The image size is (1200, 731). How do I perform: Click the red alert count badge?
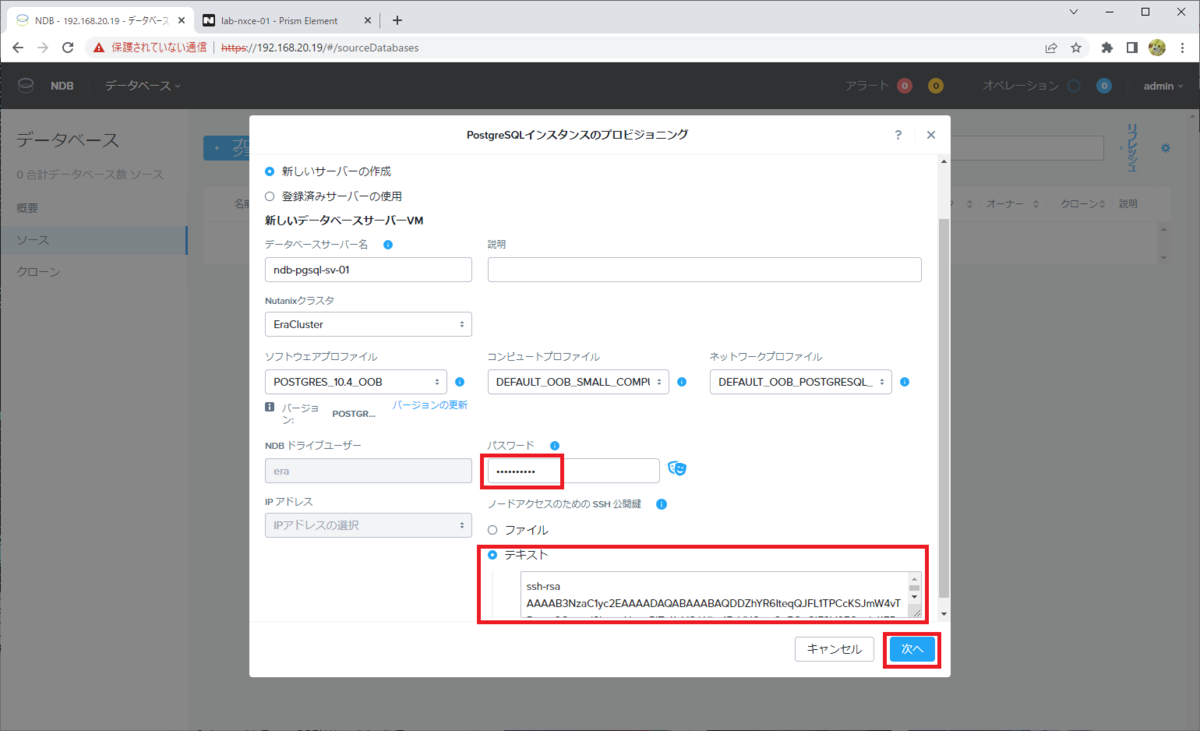click(904, 86)
